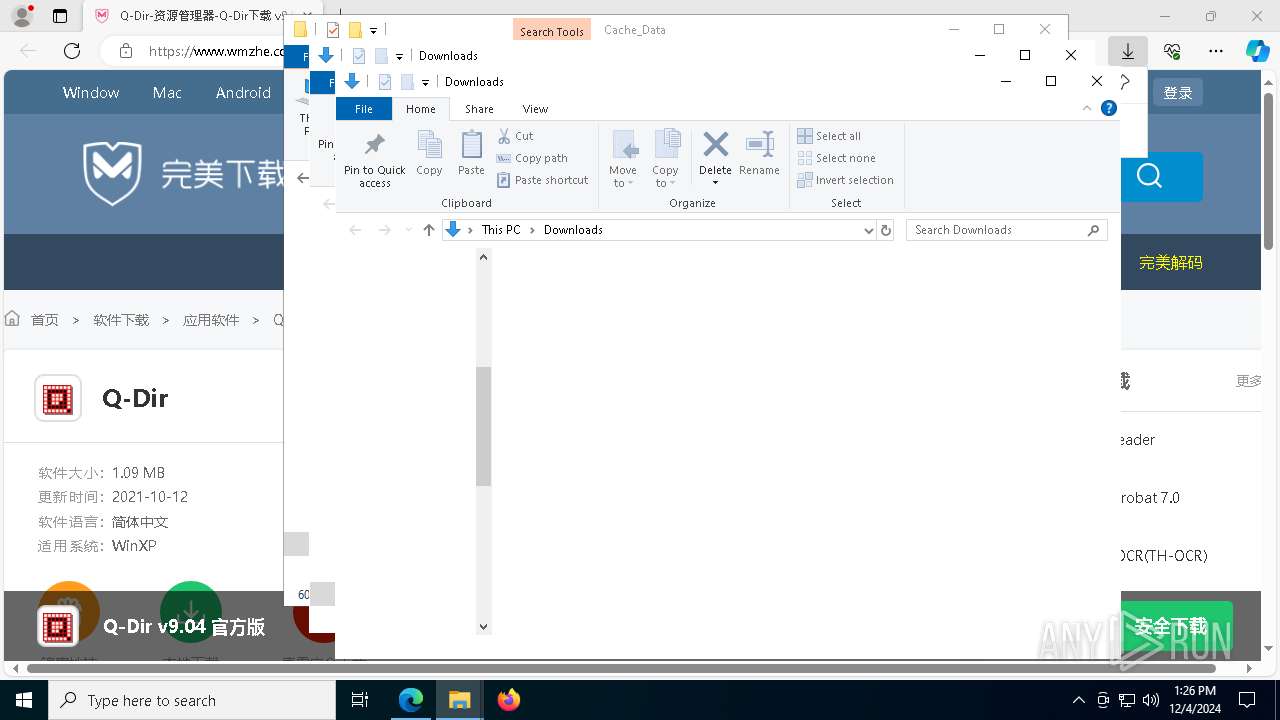Choose Paste shortcut in Clipboard group
1280x720 pixels.
(543, 180)
